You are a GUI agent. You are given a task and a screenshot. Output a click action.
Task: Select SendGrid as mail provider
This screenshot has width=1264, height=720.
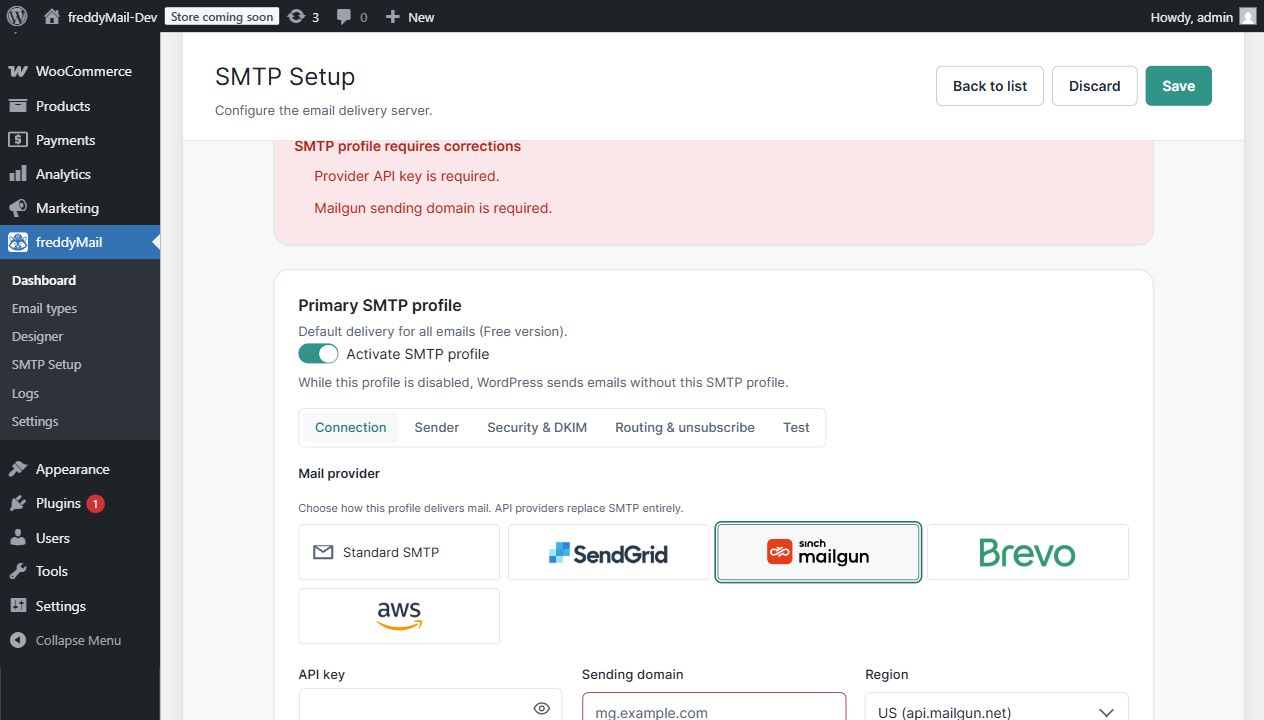tap(609, 552)
